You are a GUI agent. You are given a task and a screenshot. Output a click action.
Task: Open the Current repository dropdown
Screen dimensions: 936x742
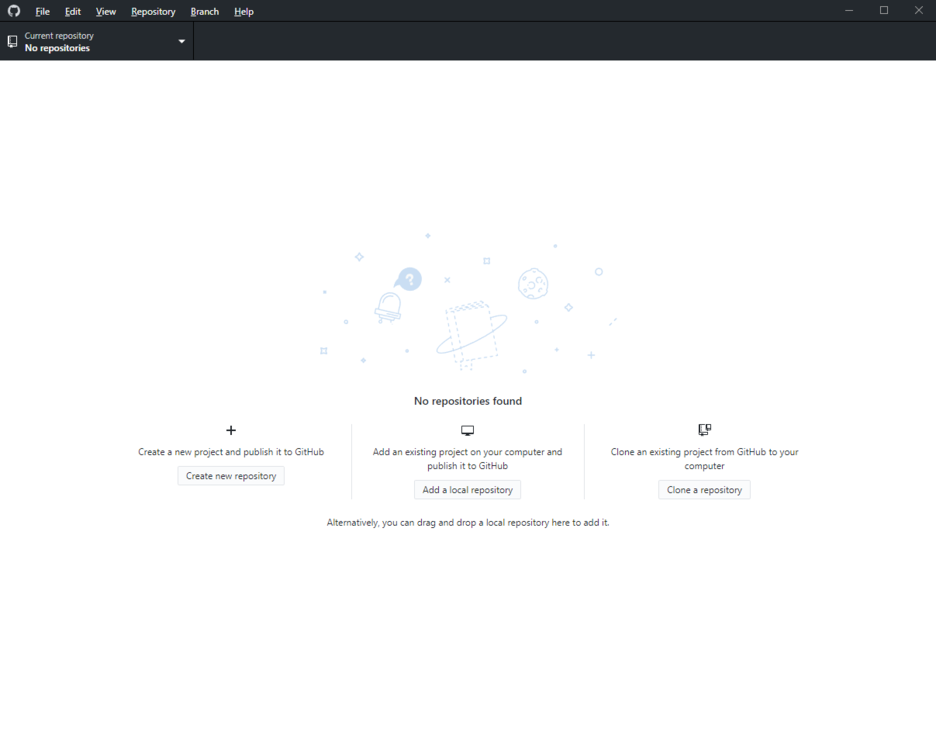[95, 41]
